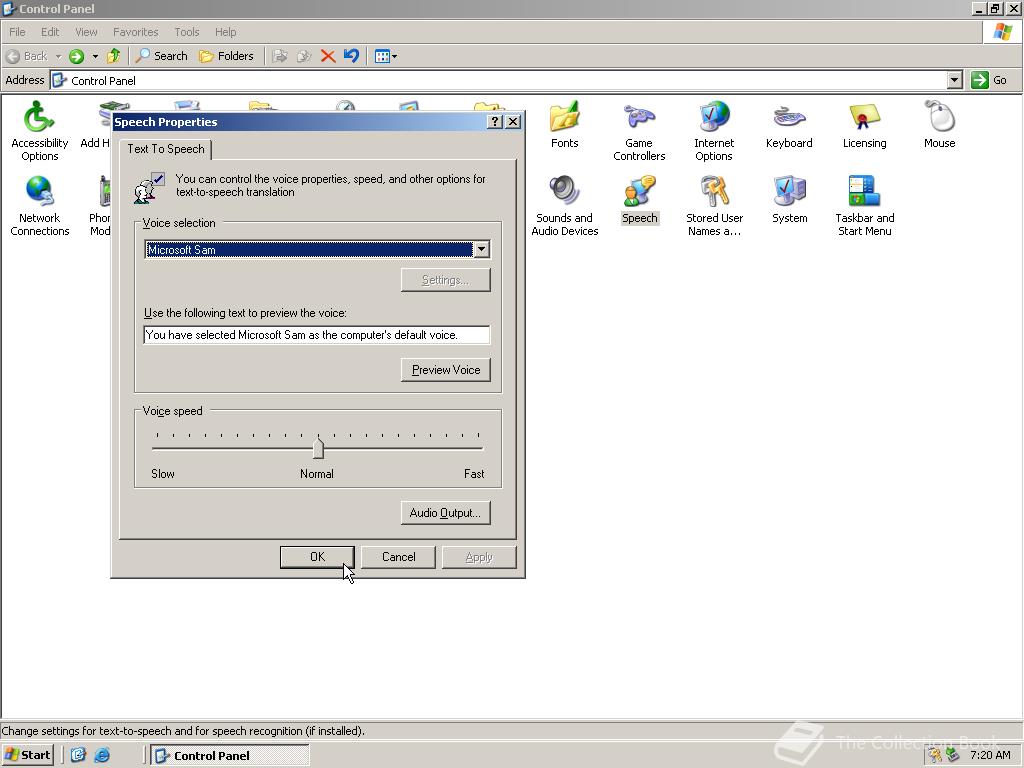Click the Back toolbar button
This screenshot has height=768, width=1024.
point(26,56)
